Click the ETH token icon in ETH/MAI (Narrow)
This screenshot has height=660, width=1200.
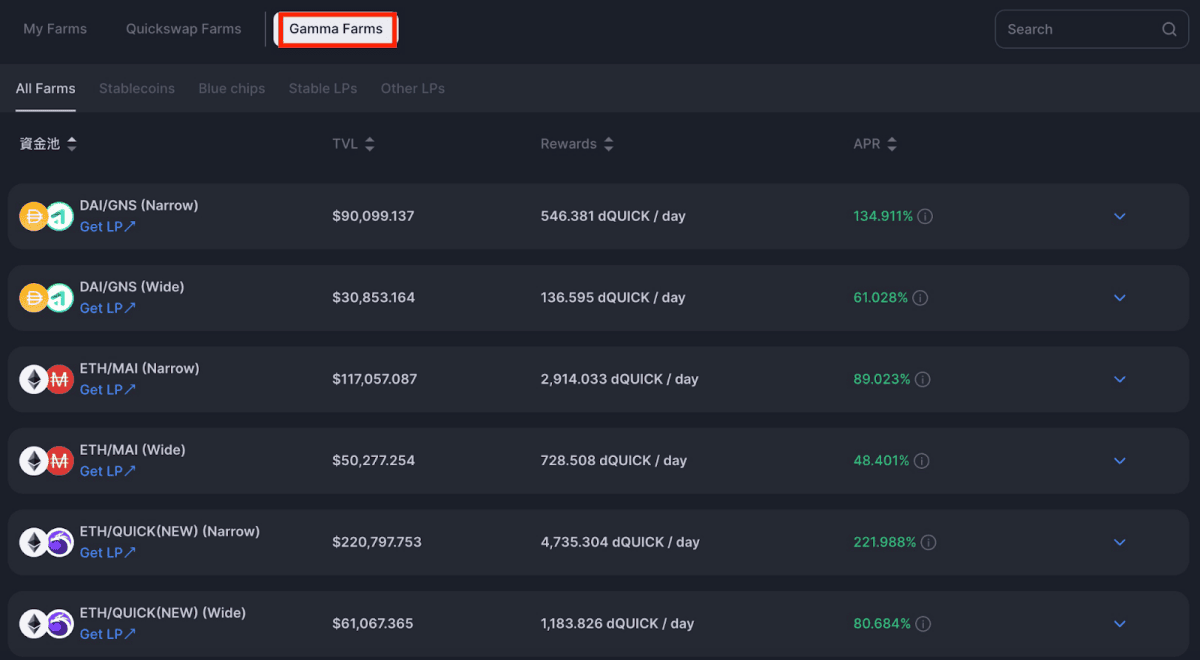pos(34,379)
